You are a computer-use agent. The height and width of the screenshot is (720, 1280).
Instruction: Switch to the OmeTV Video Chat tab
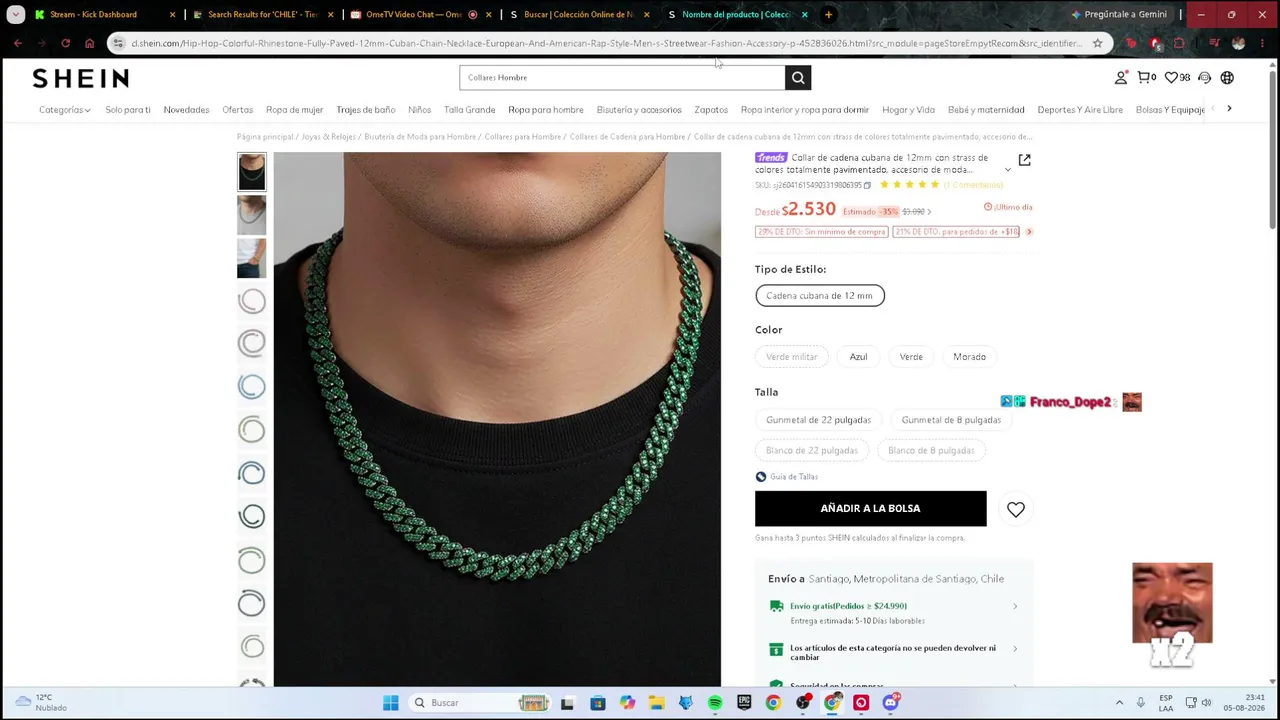pyautogui.click(x=422, y=15)
